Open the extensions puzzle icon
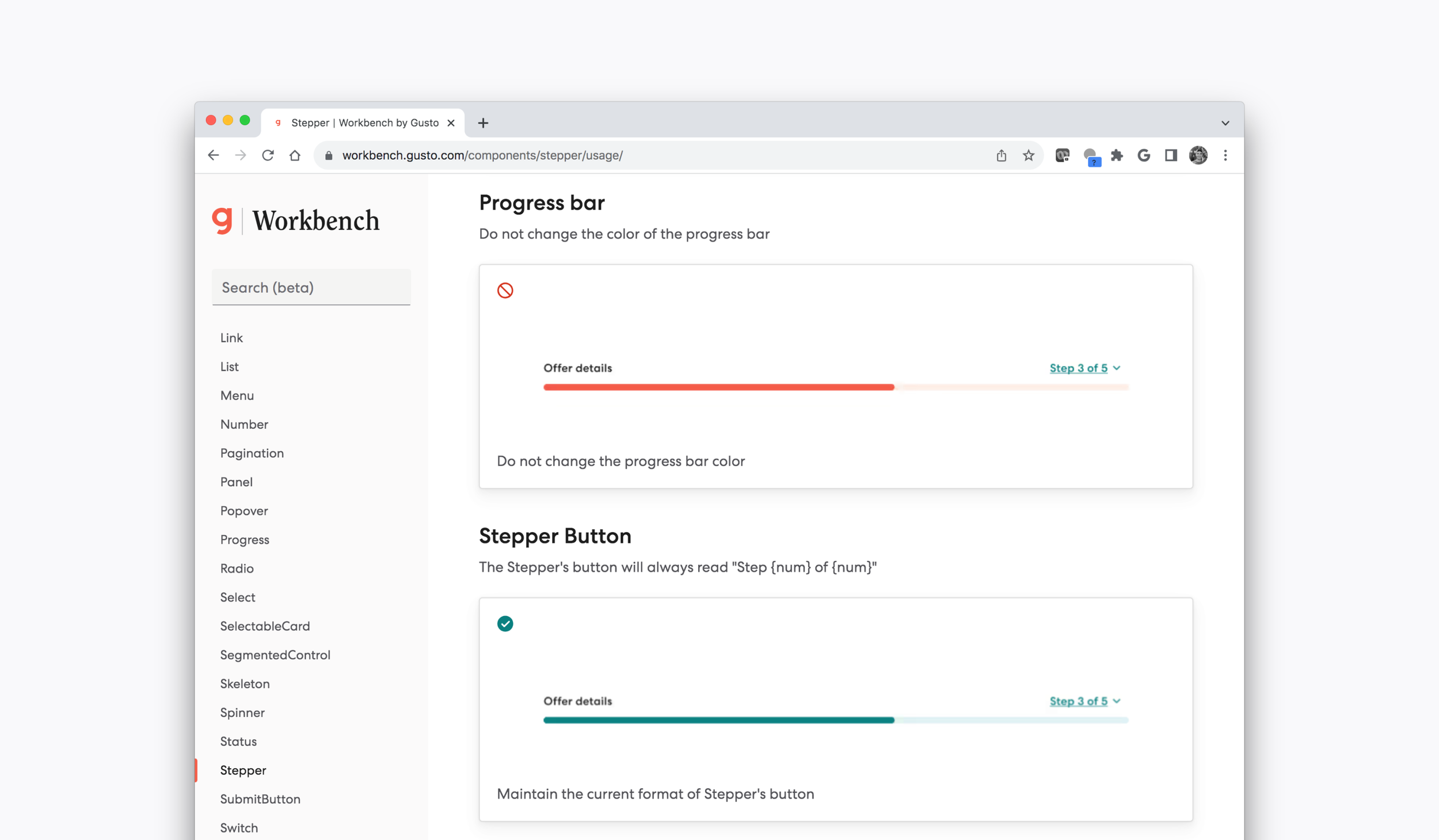This screenshot has height=840, width=1439. pyautogui.click(x=1117, y=155)
